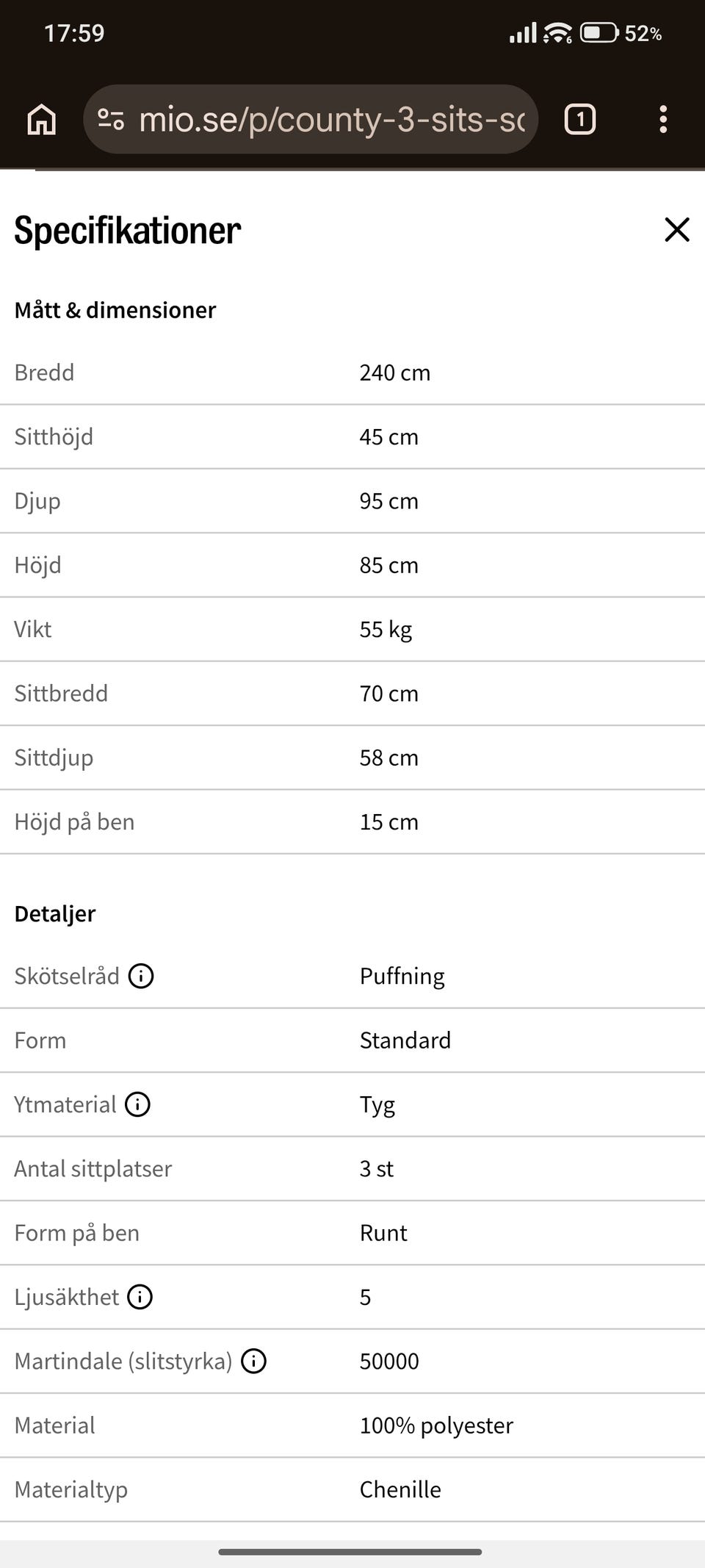Tap the Bredd 240 cm row

[x=352, y=373]
